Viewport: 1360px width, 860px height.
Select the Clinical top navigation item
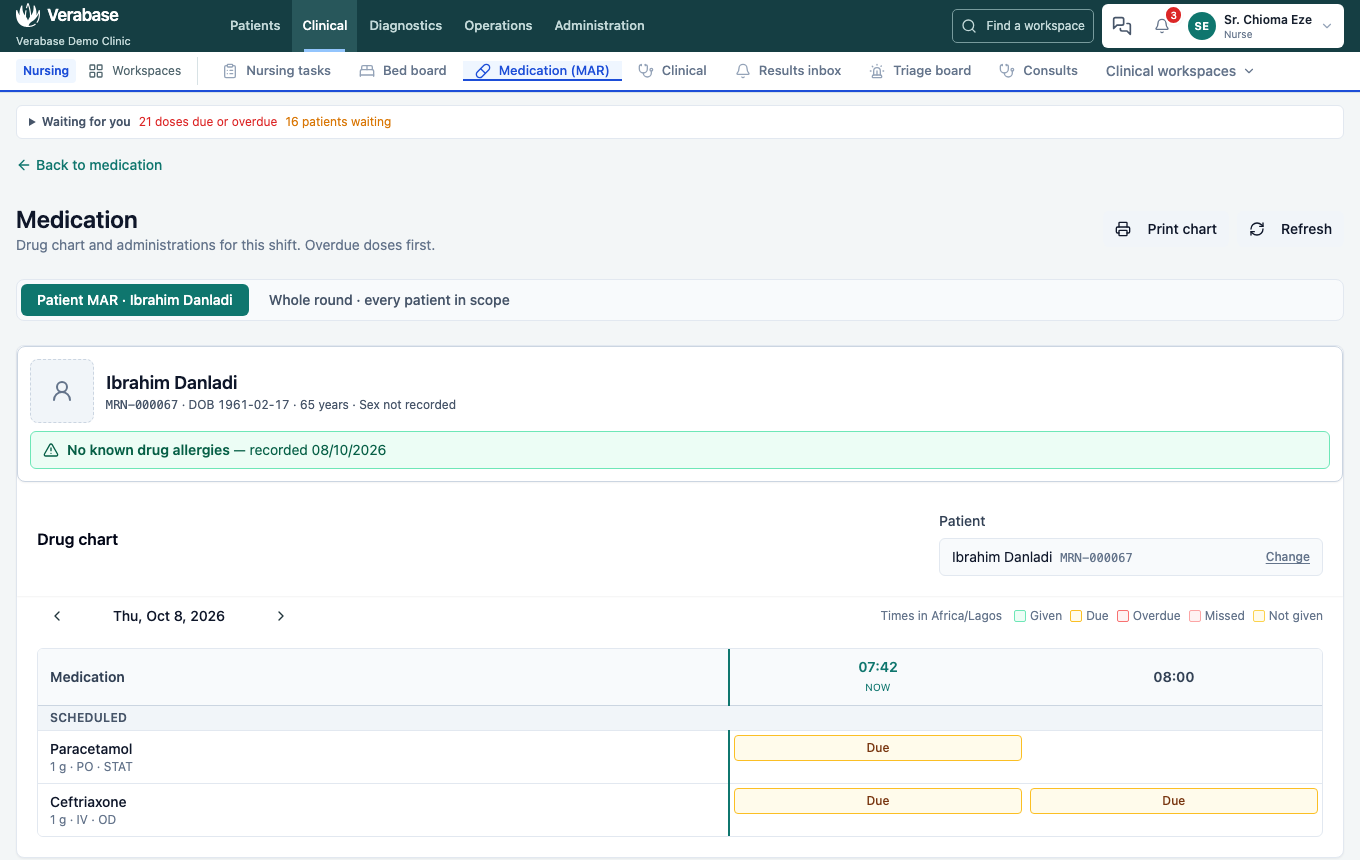325,26
